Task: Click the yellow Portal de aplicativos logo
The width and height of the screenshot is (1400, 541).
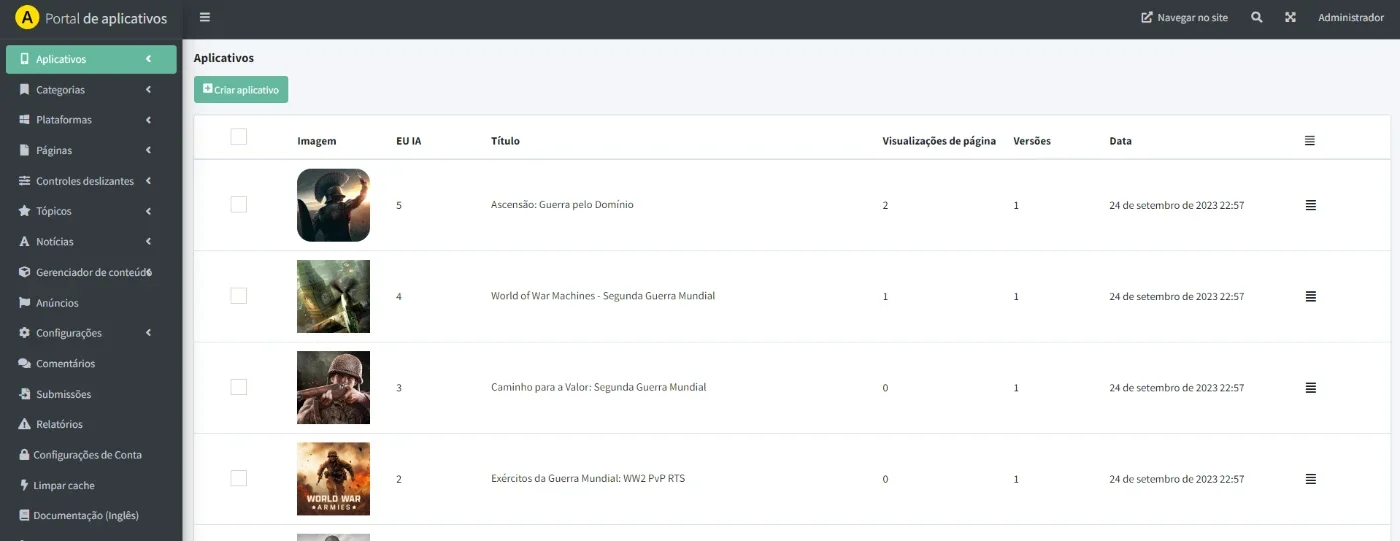Action: tap(28, 18)
